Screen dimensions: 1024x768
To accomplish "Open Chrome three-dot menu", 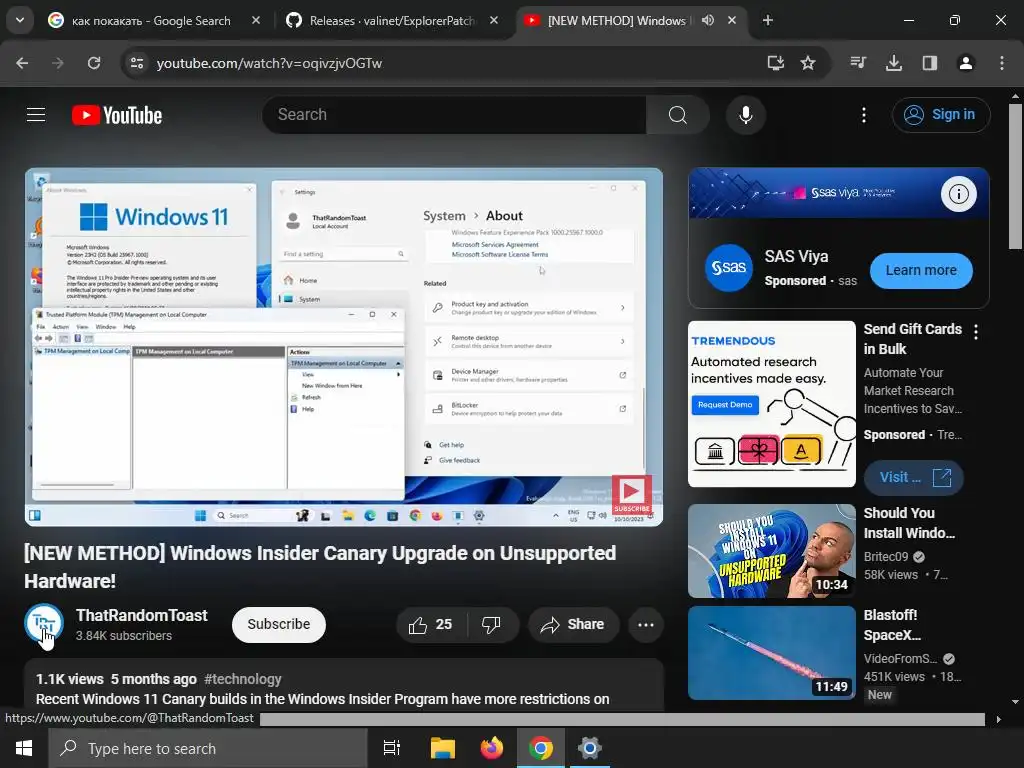I will coord(1001,63).
